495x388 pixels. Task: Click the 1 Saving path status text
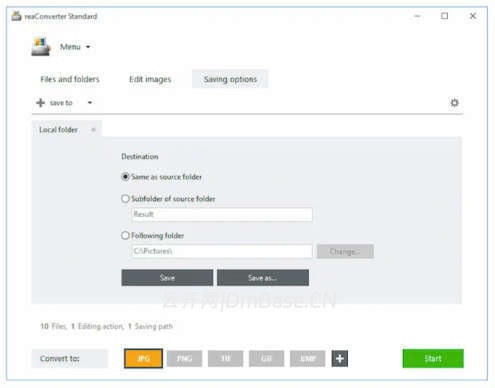pos(150,326)
